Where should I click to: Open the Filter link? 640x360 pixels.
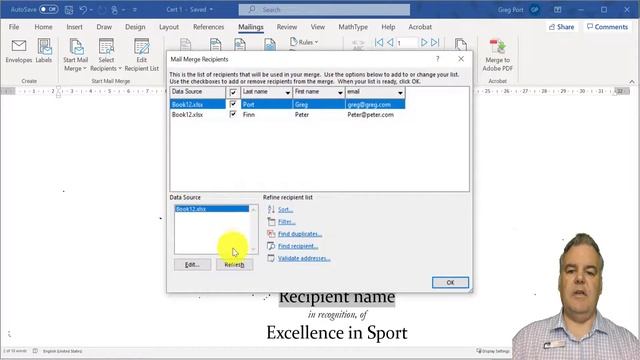pos(287,222)
